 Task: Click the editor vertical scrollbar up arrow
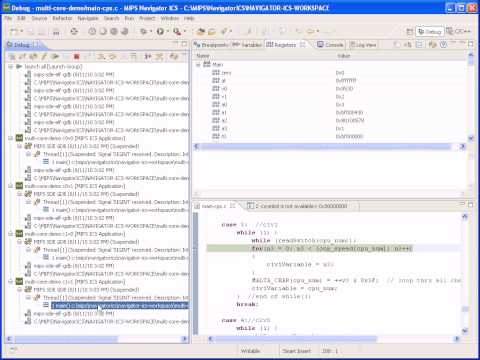(465, 217)
